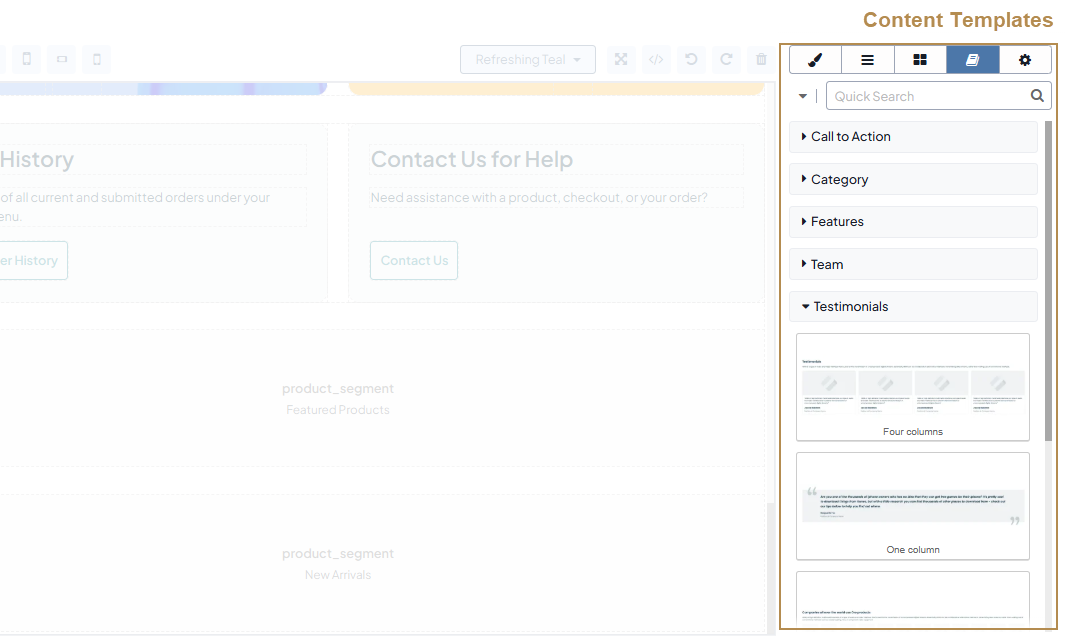Toggle fullscreen editor mode
1068x641 pixels.
point(621,59)
